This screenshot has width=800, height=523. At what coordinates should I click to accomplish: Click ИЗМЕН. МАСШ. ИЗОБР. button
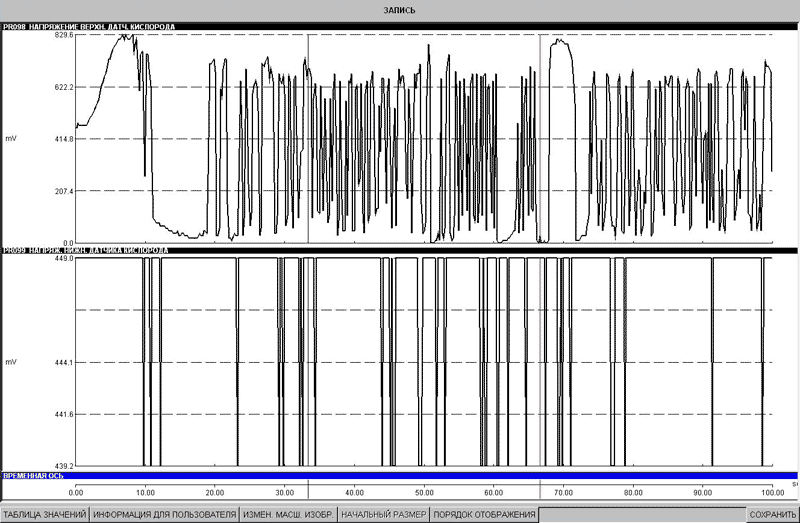pyautogui.click(x=288, y=514)
